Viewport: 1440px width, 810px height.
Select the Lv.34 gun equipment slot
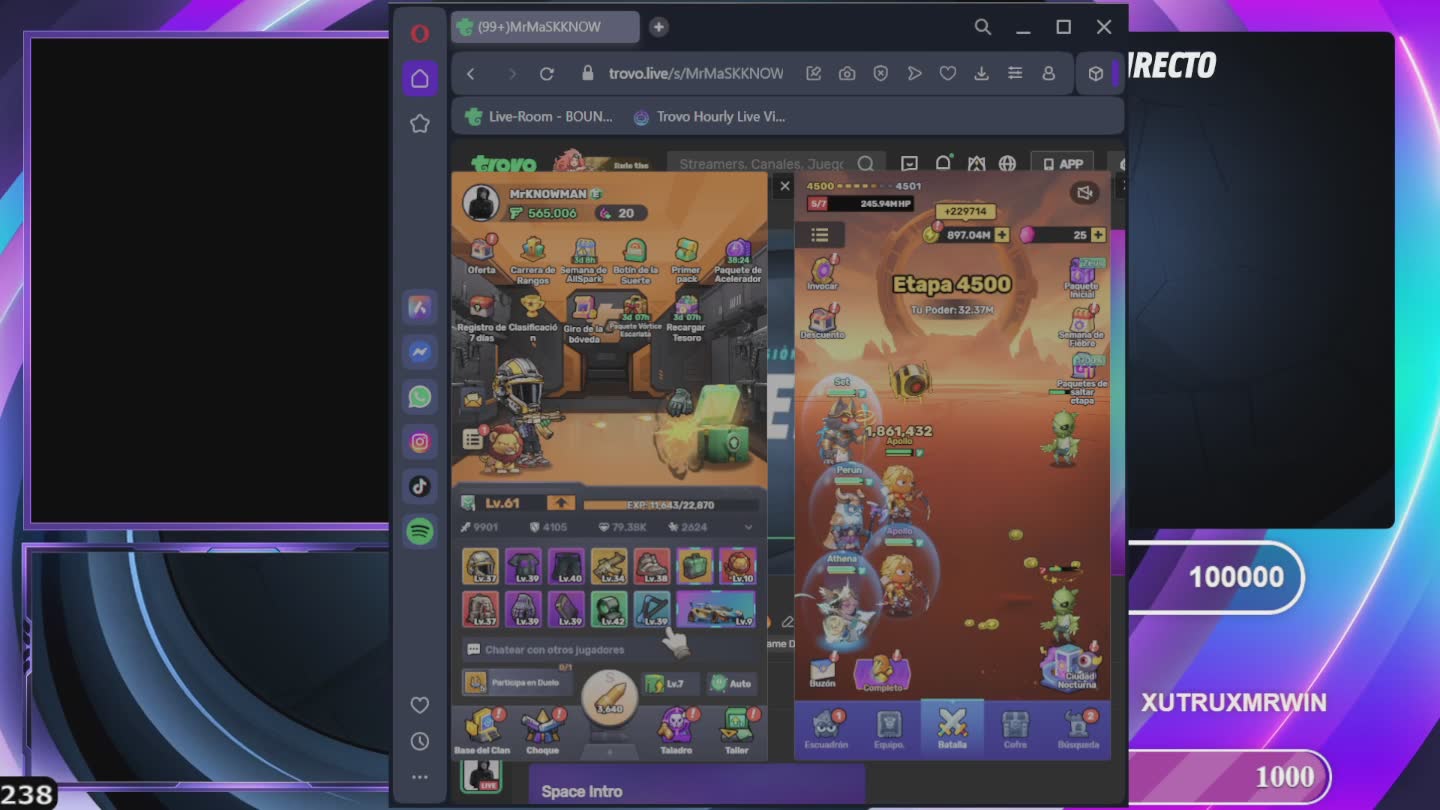[609, 566]
